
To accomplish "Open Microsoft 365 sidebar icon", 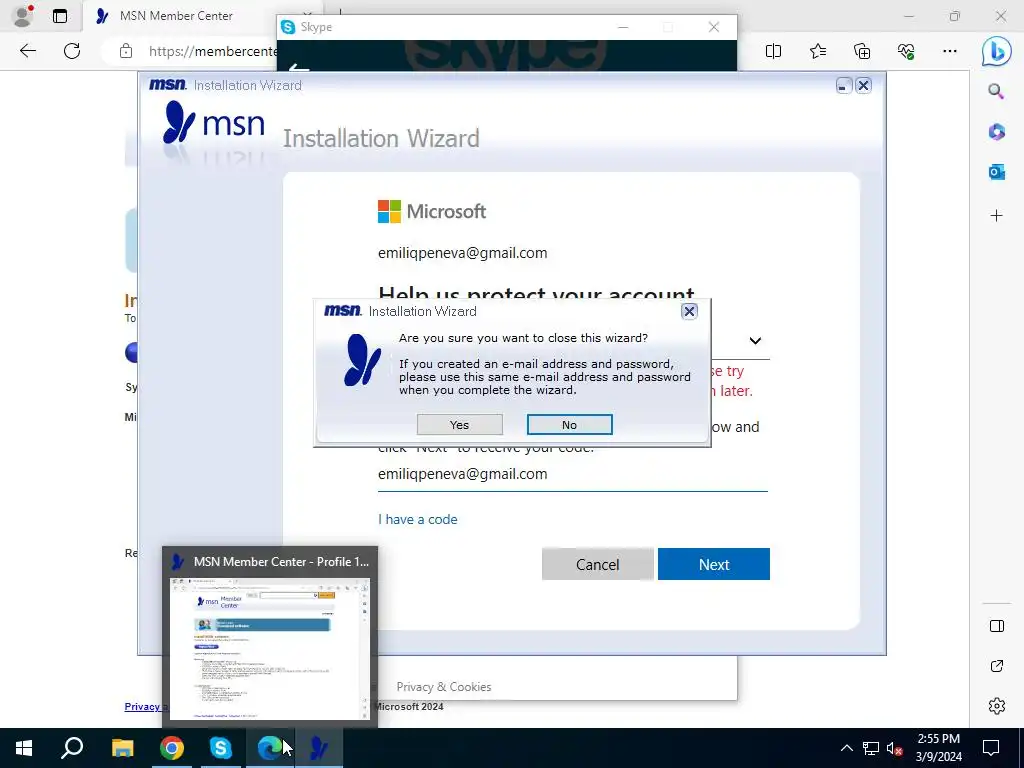I will click(x=997, y=132).
